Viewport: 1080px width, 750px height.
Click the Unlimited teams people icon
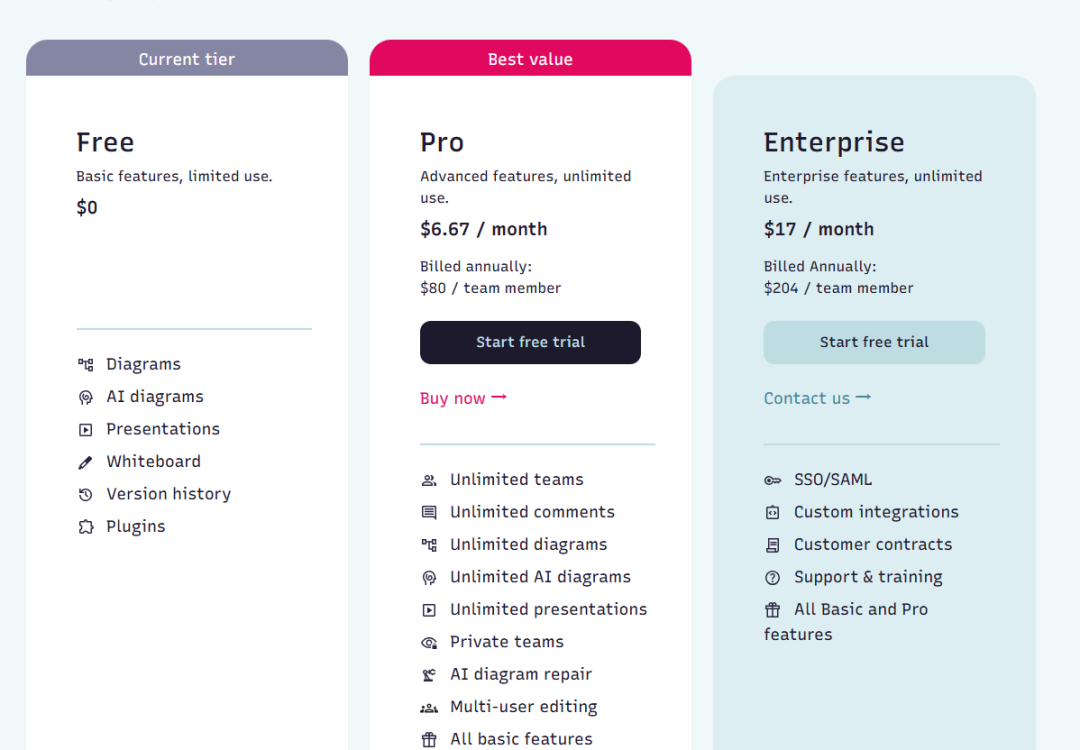pos(429,480)
